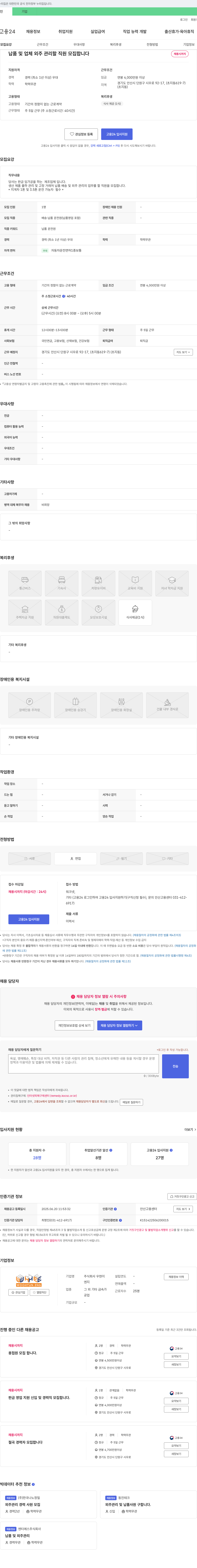
Task: Click the 통근버스 benefit icon
Action: tap(25, 583)
